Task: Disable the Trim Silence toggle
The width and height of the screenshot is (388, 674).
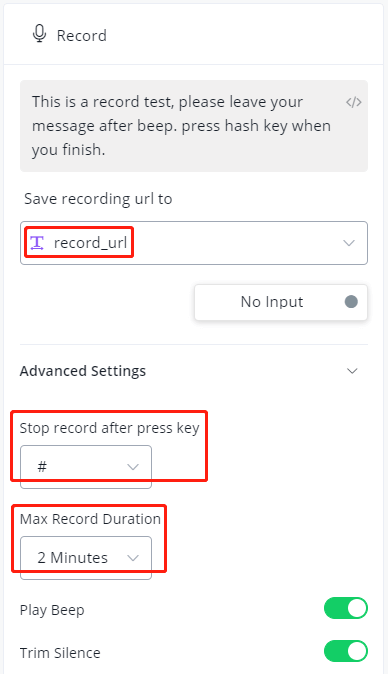Action: click(346, 651)
